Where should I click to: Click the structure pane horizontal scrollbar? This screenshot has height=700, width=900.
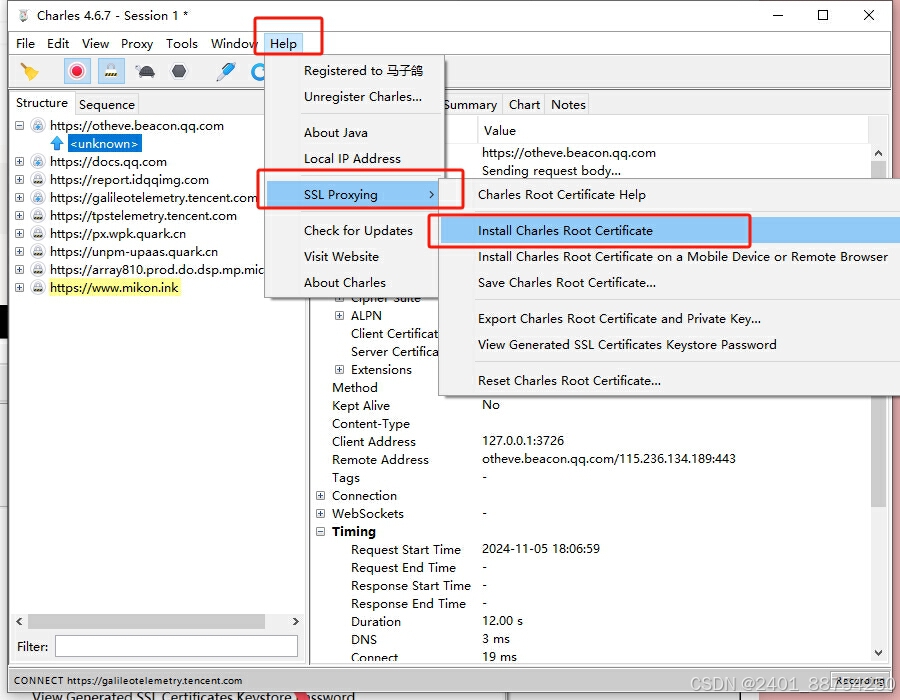pyautogui.click(x=146, y=621)
